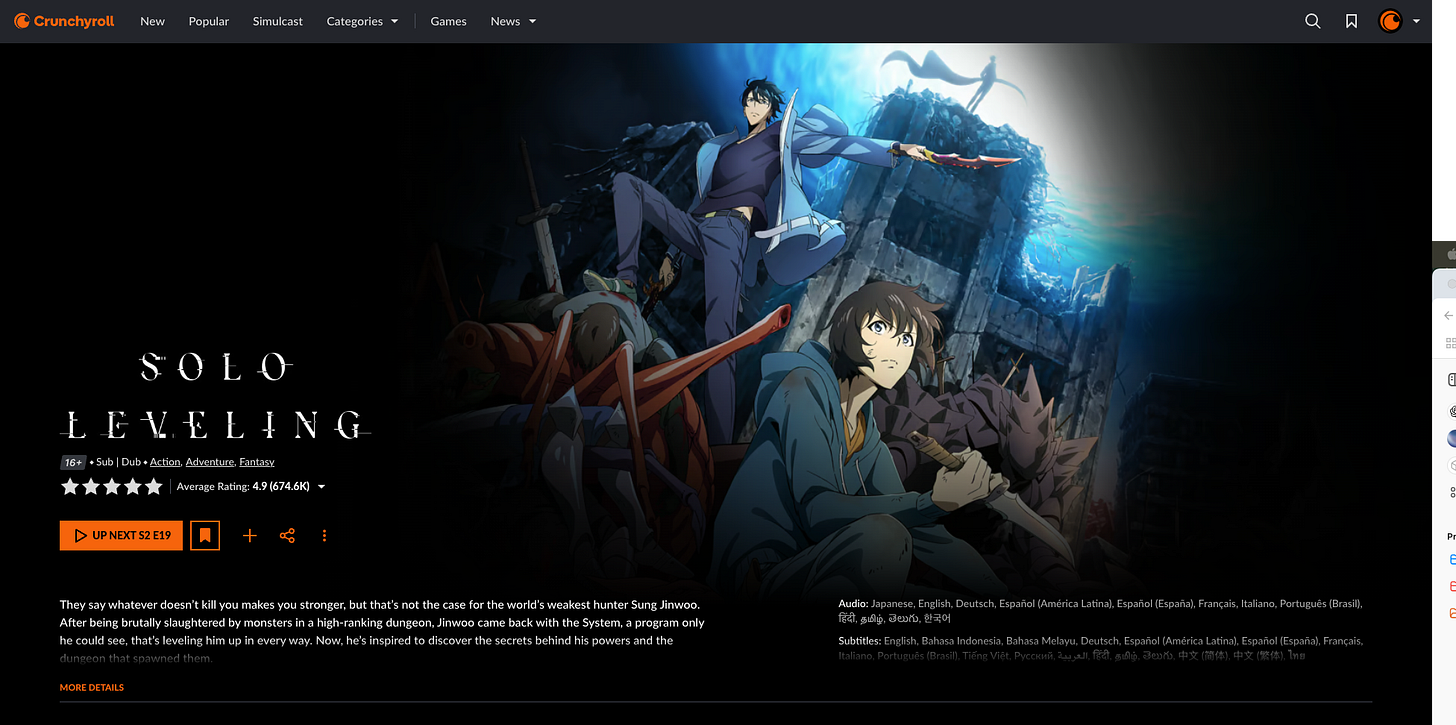The image size is (1456, 725).
Task: Expand the account menu arrow
Action: pos(1416,21)
